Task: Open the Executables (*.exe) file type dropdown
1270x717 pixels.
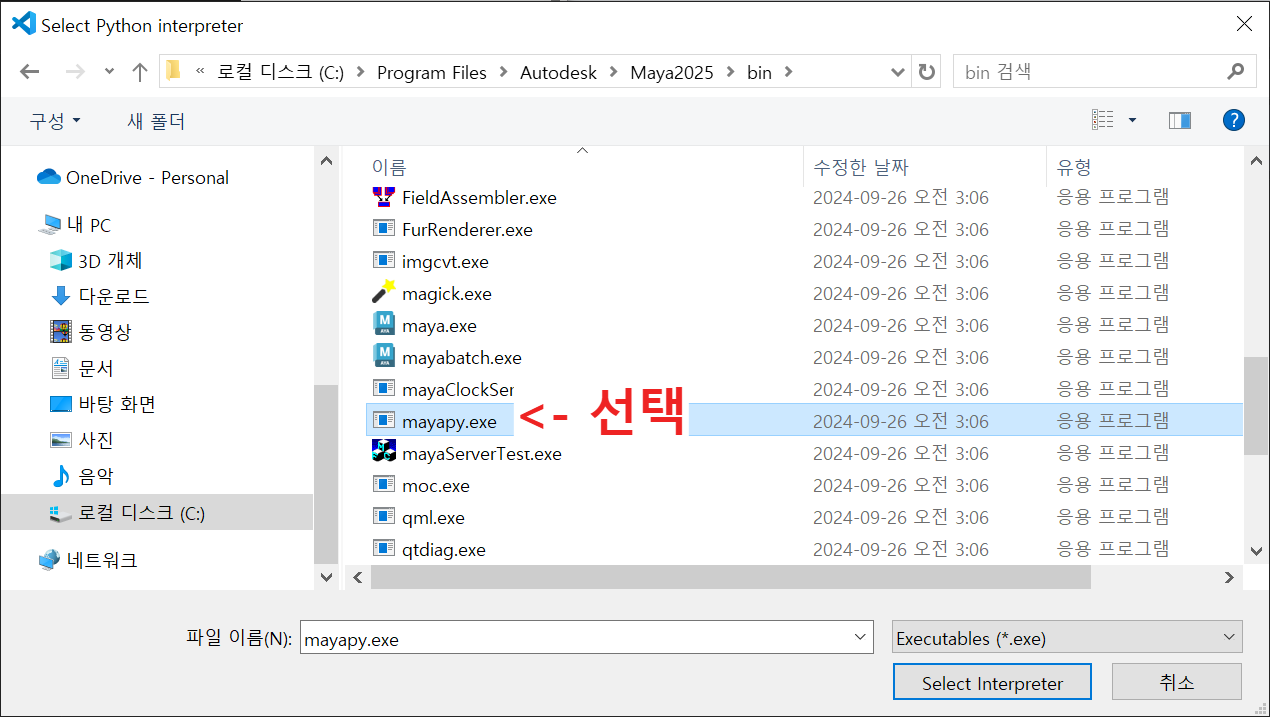Action: pyautogui.click(x=1067, y=638)
